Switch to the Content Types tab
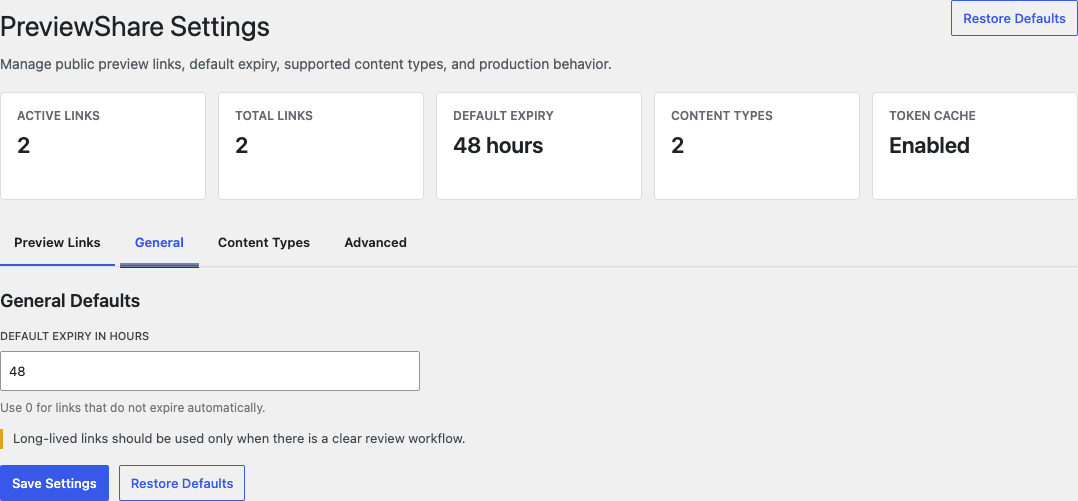Screen dimensions: 1078x501 click(x=264, y=243)
